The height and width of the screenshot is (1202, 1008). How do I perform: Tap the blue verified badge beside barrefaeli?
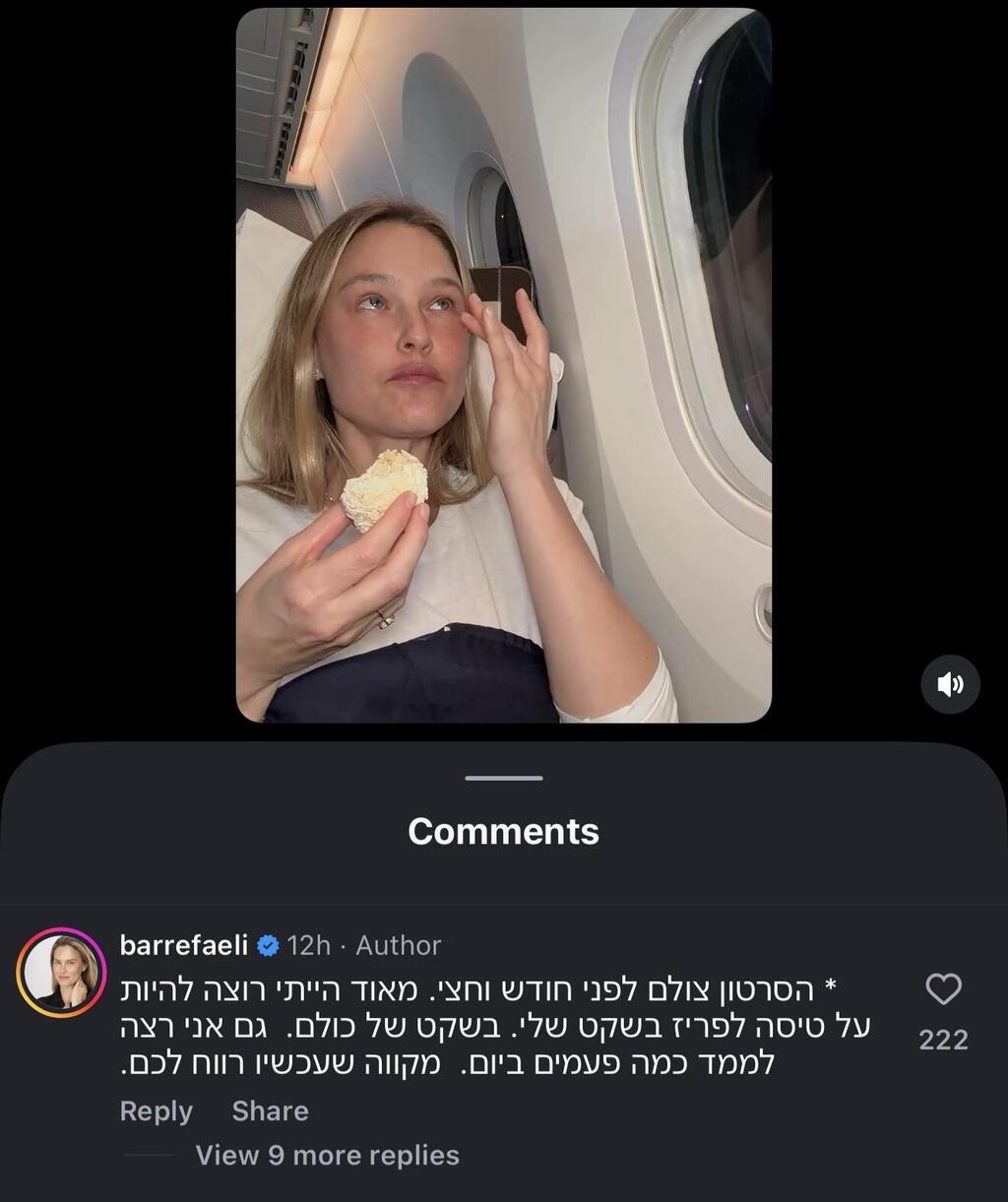point(267,945)
